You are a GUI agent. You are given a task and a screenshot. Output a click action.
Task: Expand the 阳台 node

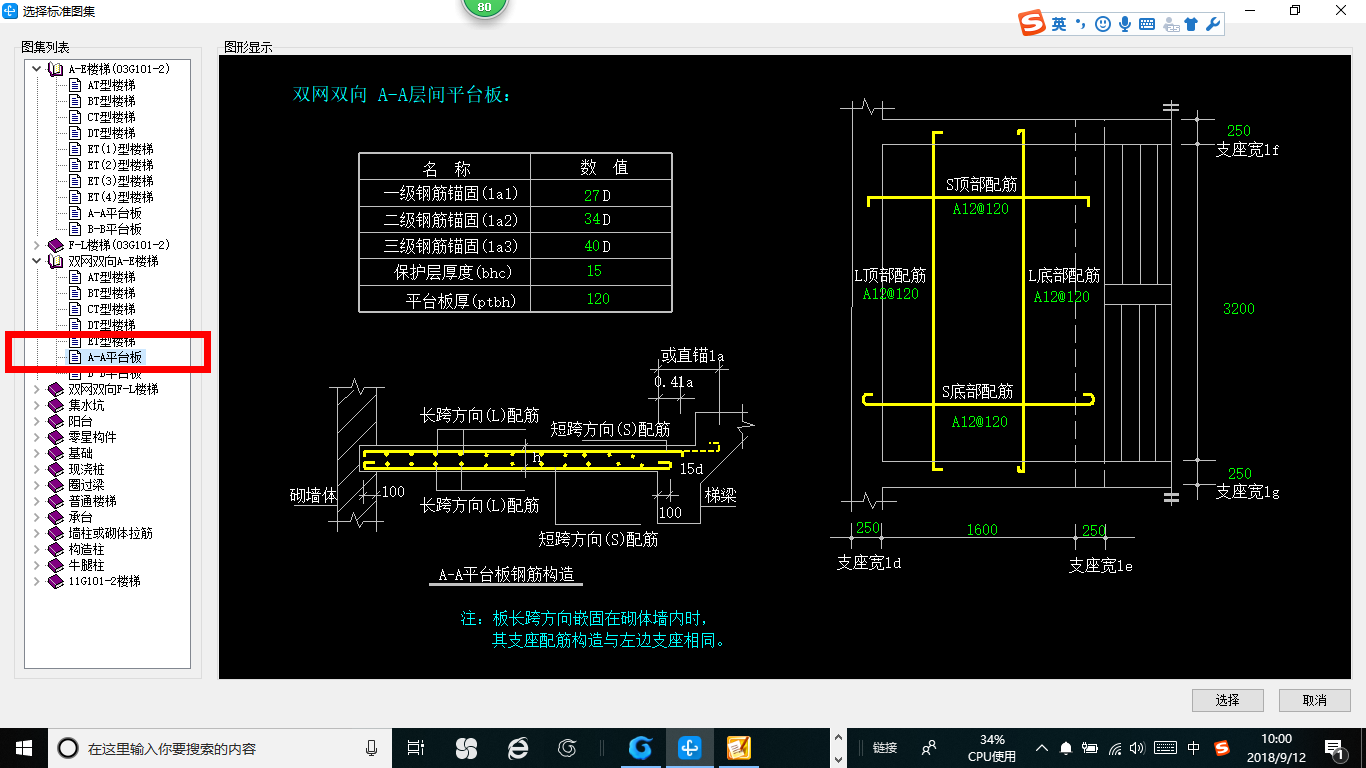click(38, 421)
